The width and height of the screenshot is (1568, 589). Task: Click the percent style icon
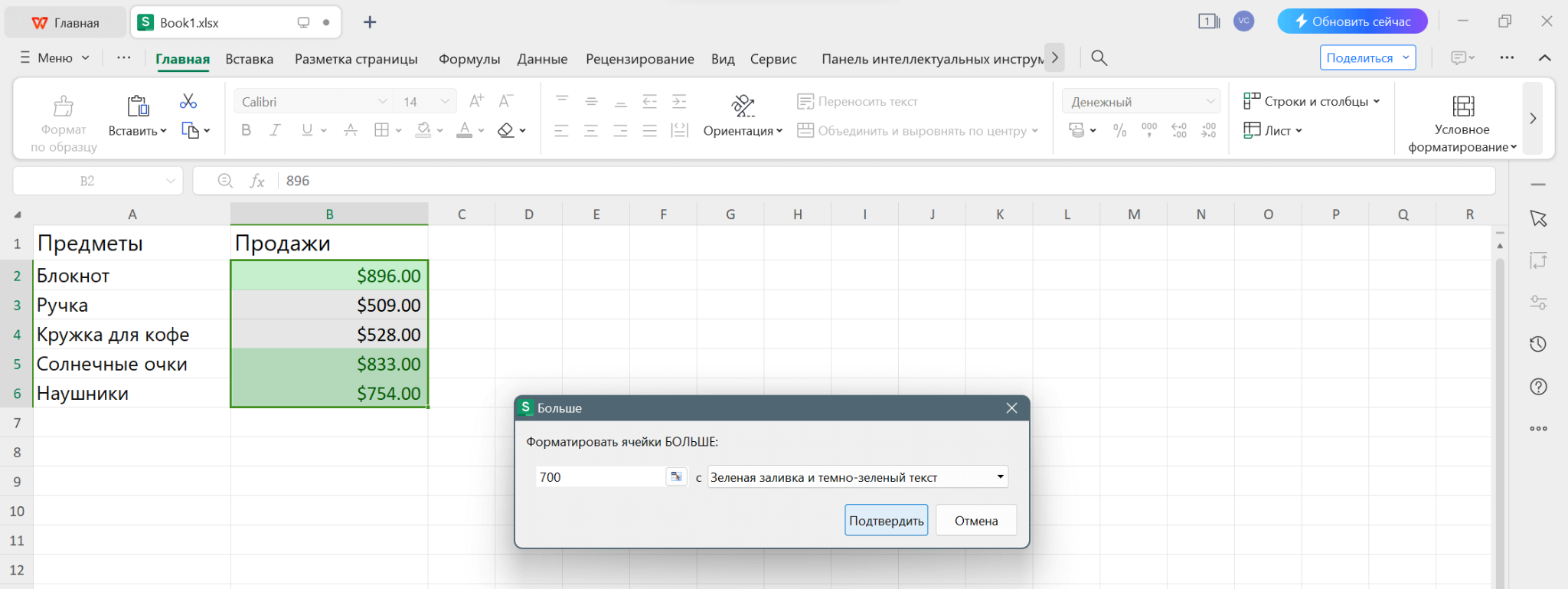[1119, 131]
